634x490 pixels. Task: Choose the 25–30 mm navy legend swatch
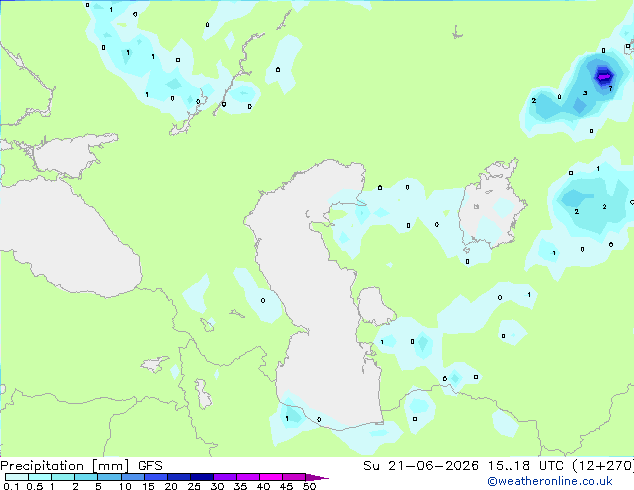[201, 477]
